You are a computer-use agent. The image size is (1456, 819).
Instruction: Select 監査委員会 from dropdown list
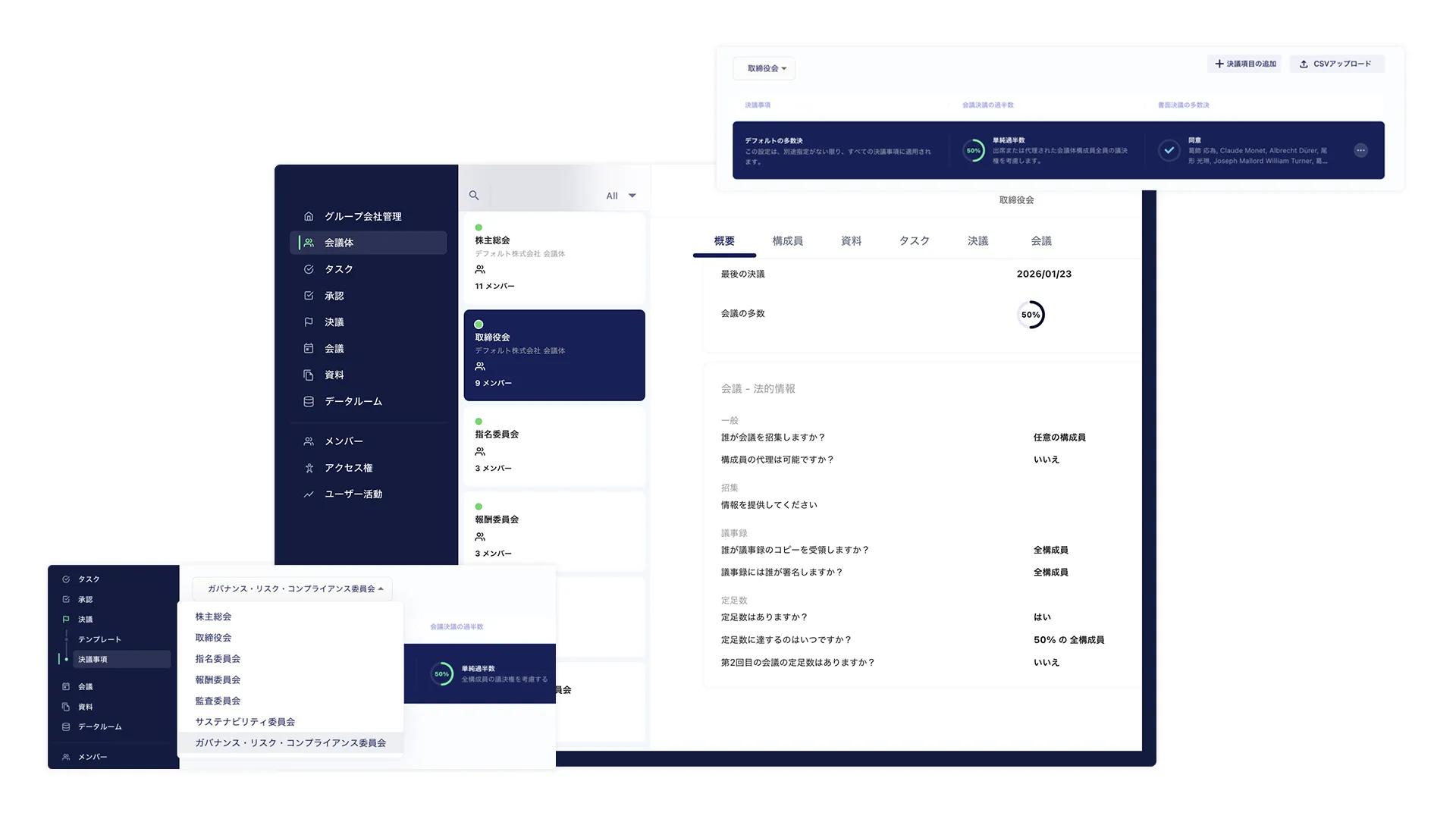click(218, 701)
